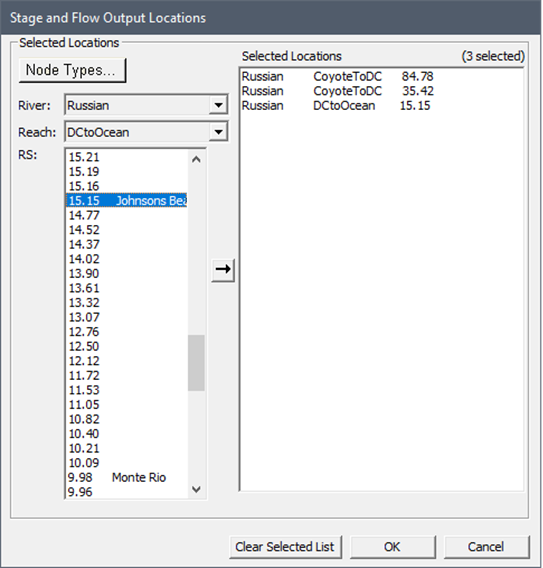This screenshot has width=543, height=568.
Task: Expand the Reach dropdown arrow
Action: (218, 132)
